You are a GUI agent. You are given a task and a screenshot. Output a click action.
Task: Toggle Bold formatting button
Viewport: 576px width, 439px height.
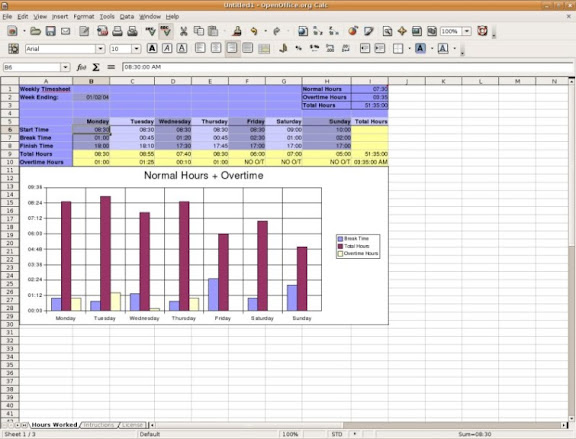(x=152, y=48)
